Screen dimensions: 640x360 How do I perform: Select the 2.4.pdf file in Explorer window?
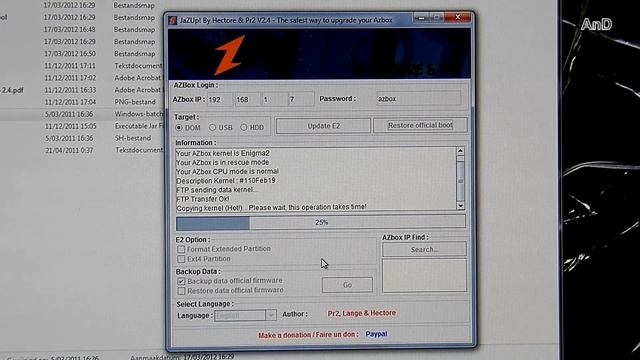[12, 90]
